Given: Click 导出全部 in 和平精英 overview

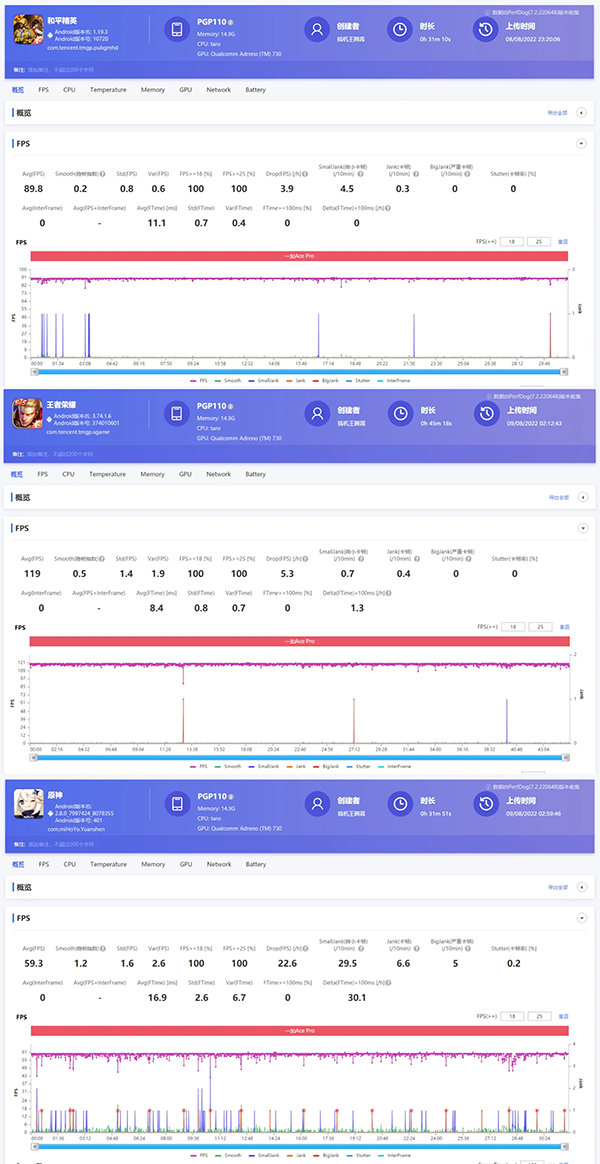Looking at the screenshot, I should pyautogui.click(x=557, y=113).
